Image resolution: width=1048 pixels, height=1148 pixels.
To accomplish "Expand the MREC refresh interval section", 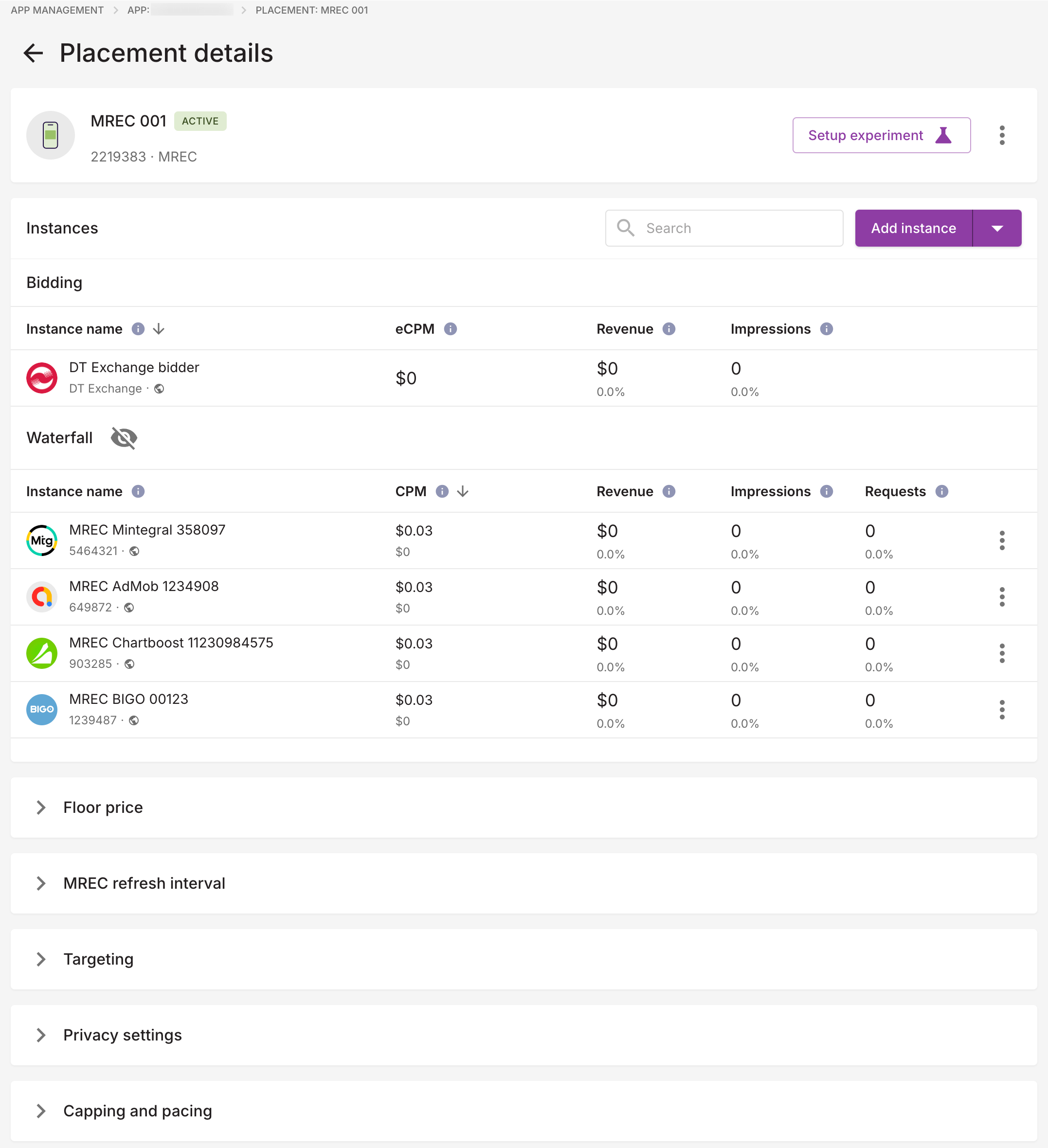I will (x=41, y=883).
